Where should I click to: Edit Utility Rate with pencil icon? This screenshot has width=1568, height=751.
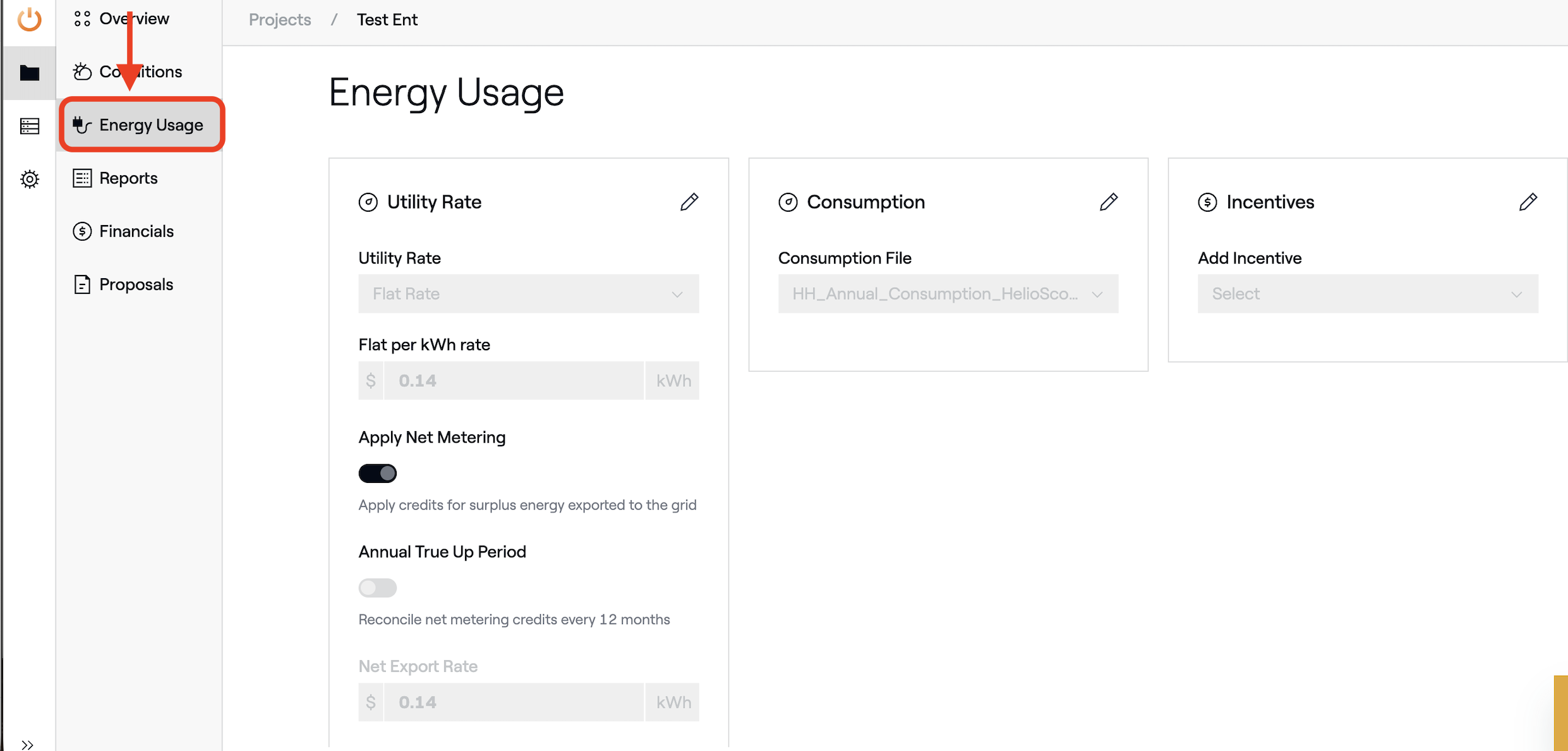point(689,202)
